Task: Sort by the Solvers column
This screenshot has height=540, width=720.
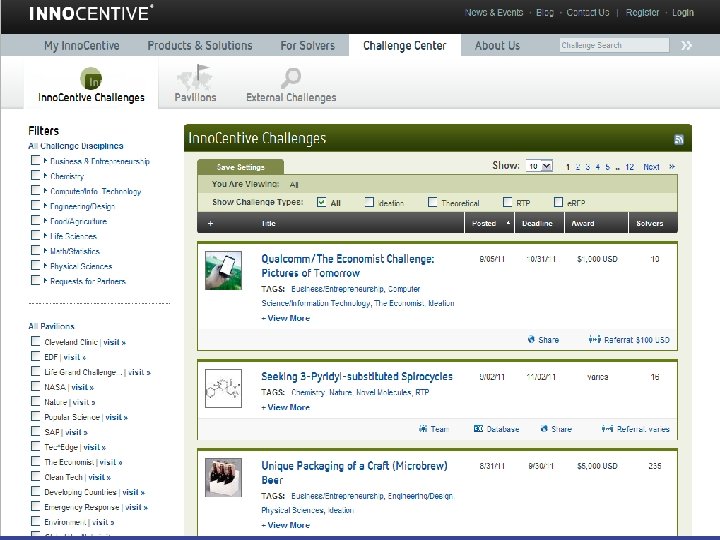Action: pyautogui.click(x=652, y=223)
